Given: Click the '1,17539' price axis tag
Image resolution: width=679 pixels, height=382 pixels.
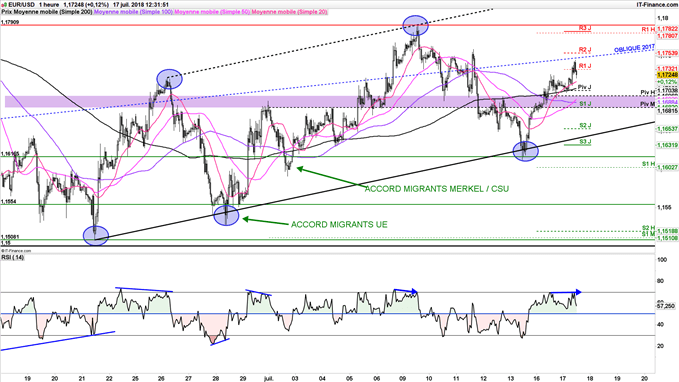Looking at the screenshot, I should point(667,53).
